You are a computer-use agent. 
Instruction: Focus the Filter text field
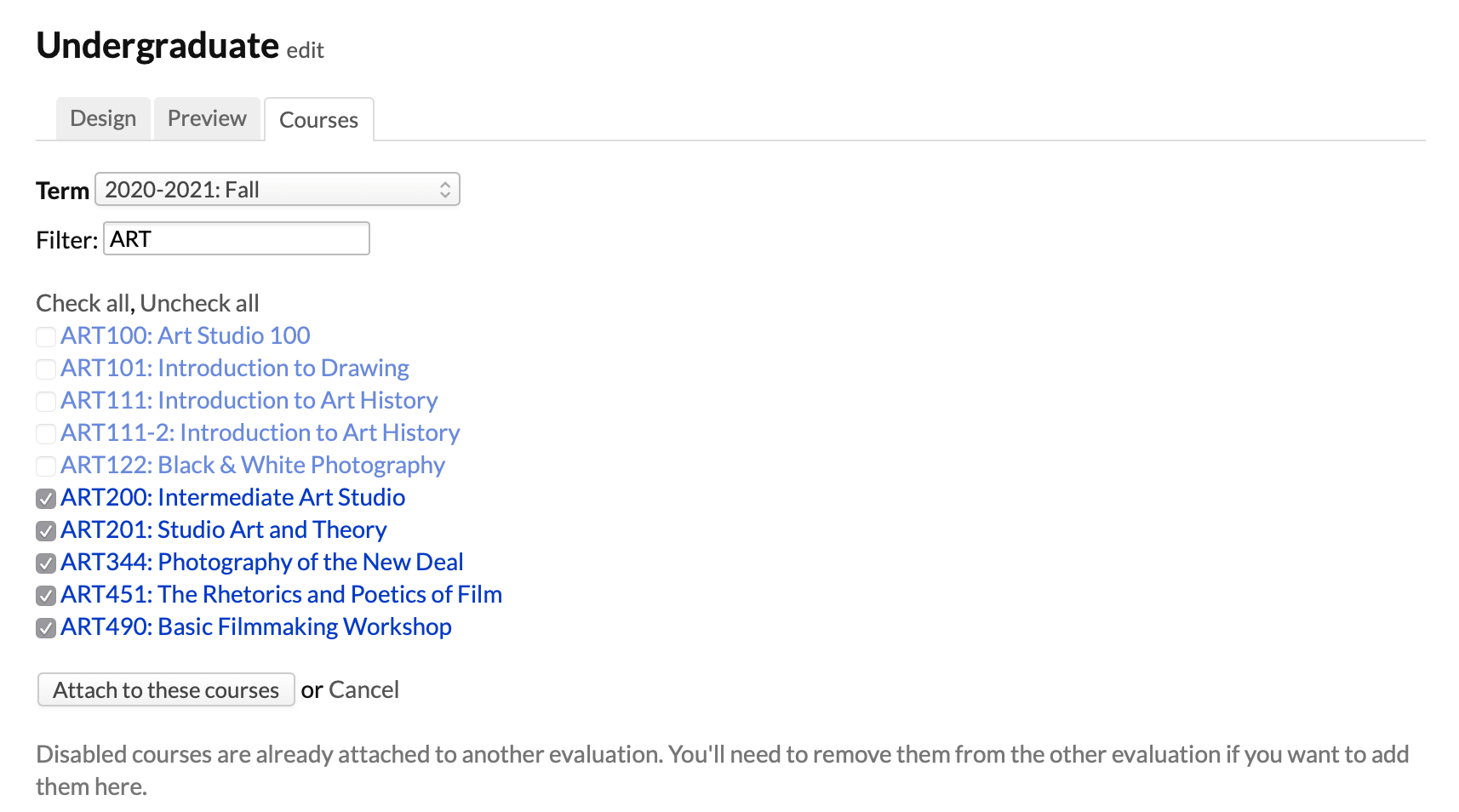[237, 239]
